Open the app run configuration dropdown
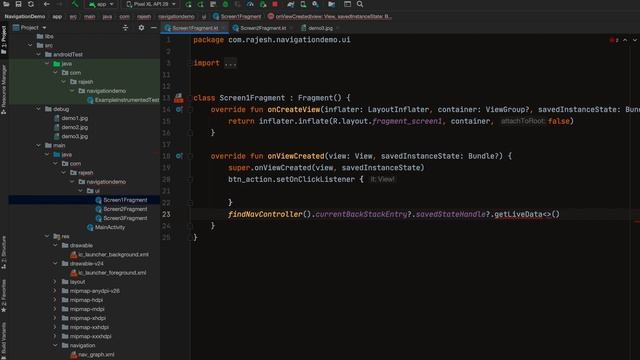Image resolution: width=640 pixels, height=360 pixels. click(x=101, y=4)
